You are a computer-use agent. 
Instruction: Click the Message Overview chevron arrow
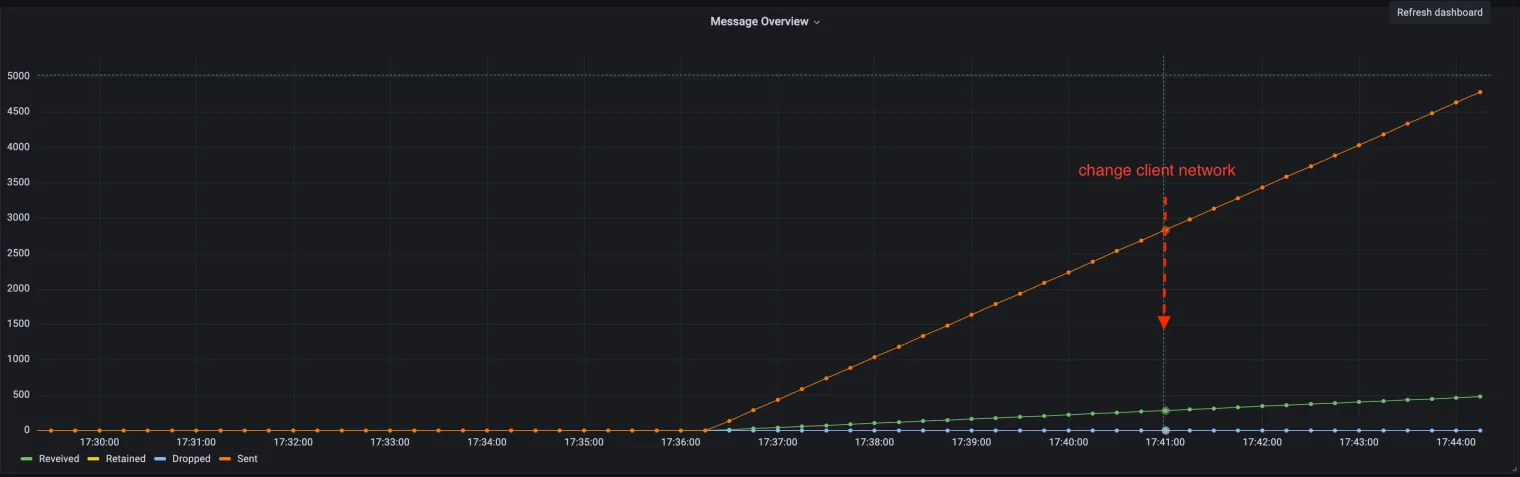tap(817, 22)
